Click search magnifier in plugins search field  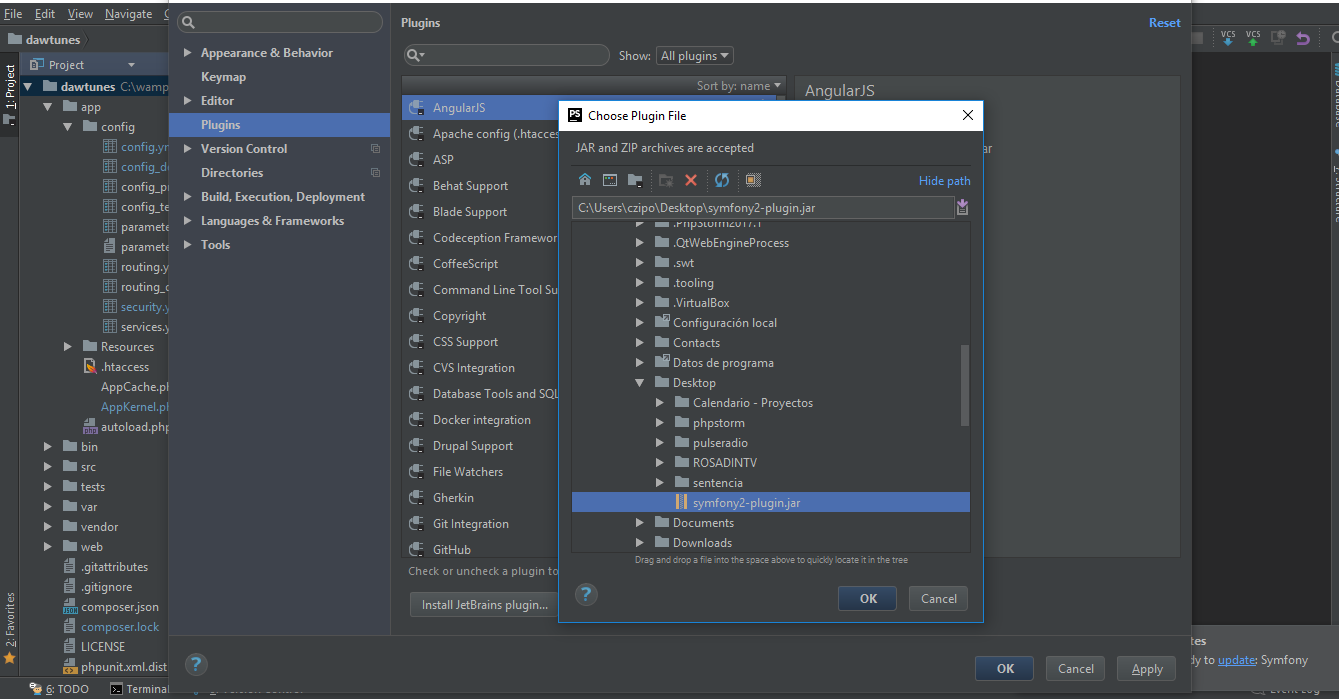[416, 55]
